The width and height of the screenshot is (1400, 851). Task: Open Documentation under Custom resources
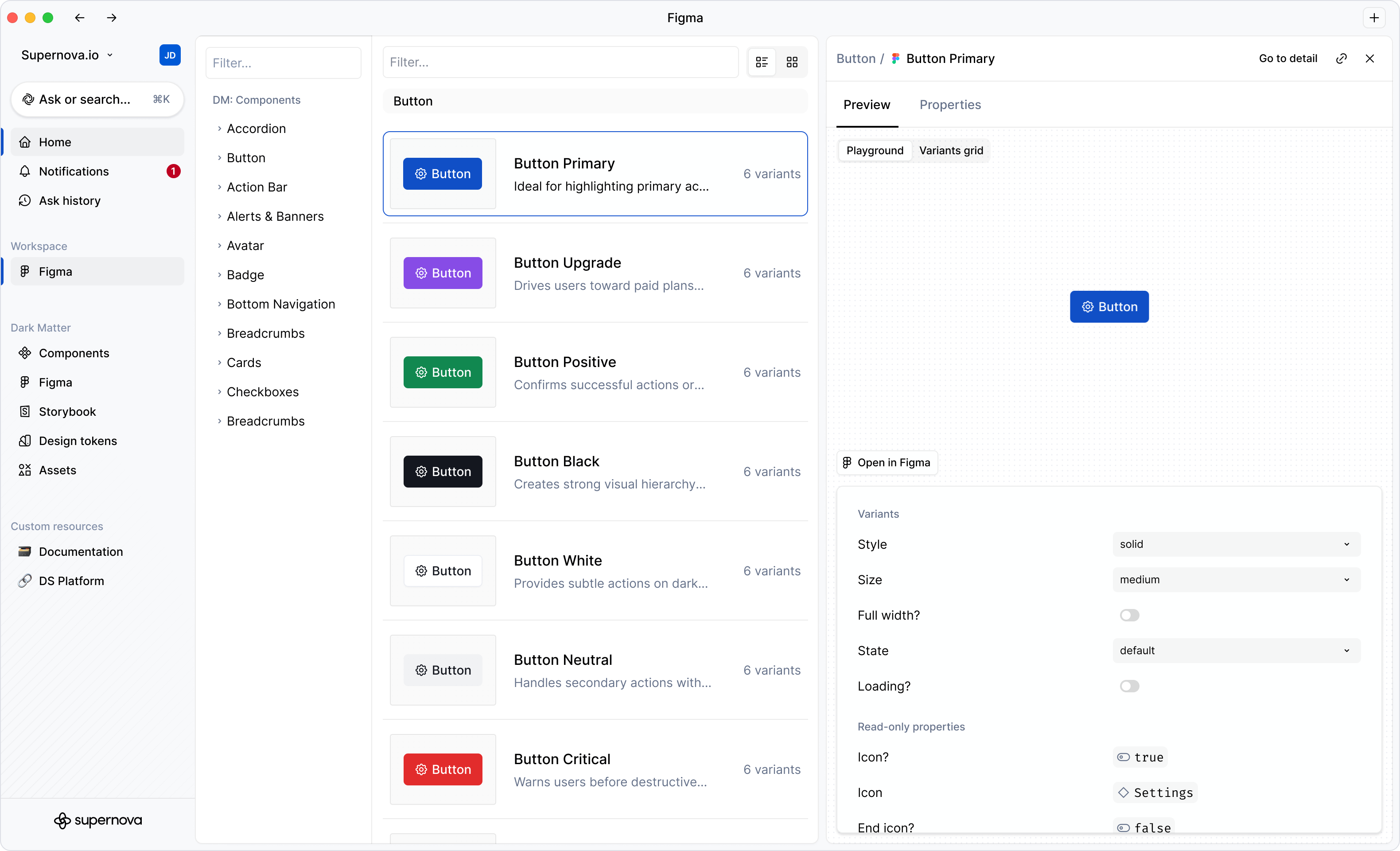(81, 551)
